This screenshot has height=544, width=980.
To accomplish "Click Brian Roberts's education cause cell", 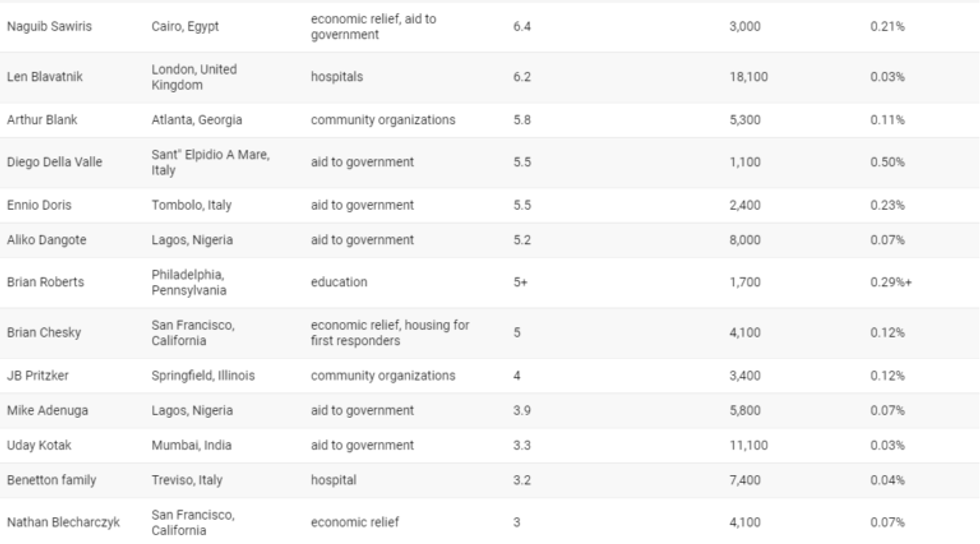I will pos(339,282).
